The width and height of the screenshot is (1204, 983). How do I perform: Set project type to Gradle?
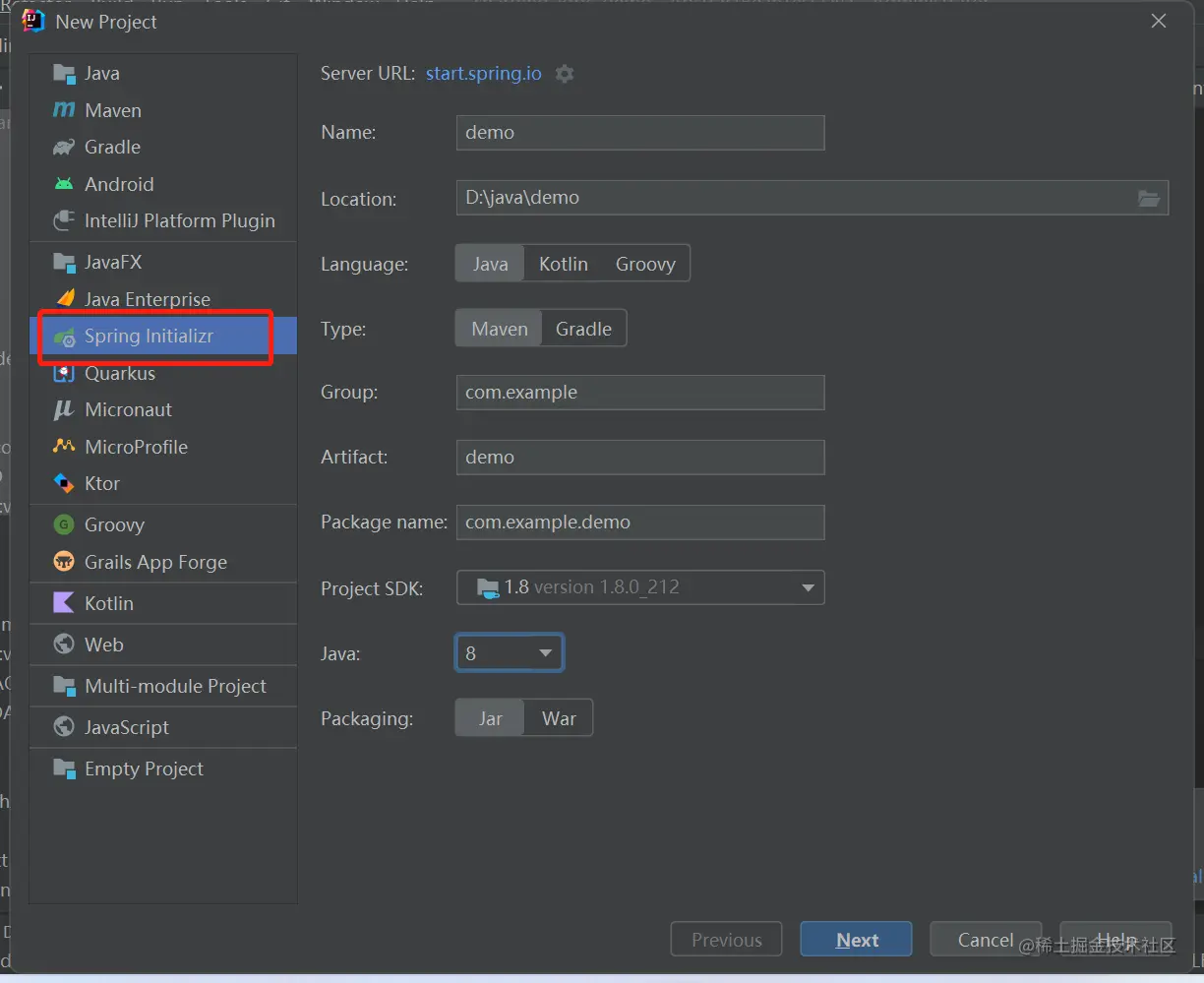coord(583,329)
